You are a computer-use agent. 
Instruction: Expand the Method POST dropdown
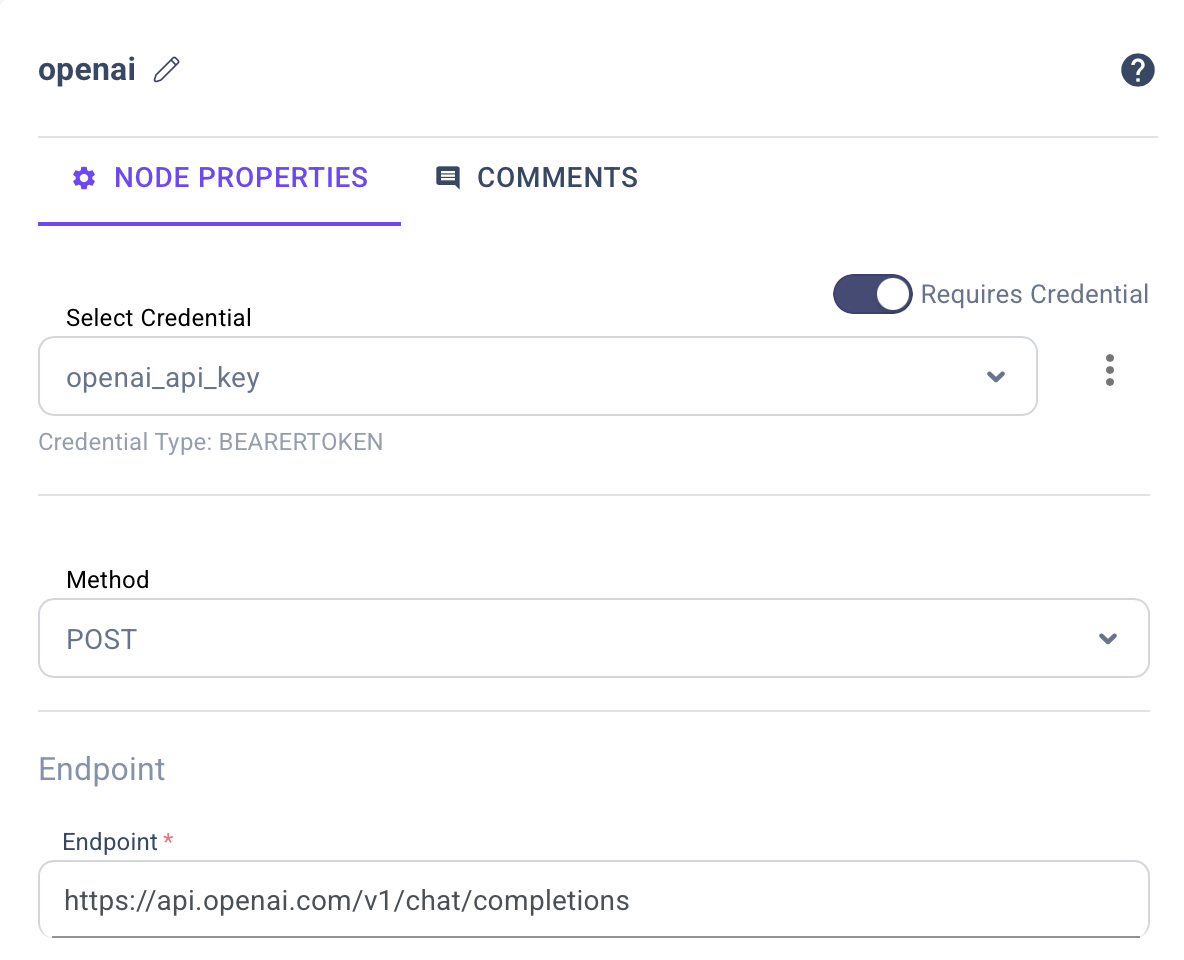[594, 638]
